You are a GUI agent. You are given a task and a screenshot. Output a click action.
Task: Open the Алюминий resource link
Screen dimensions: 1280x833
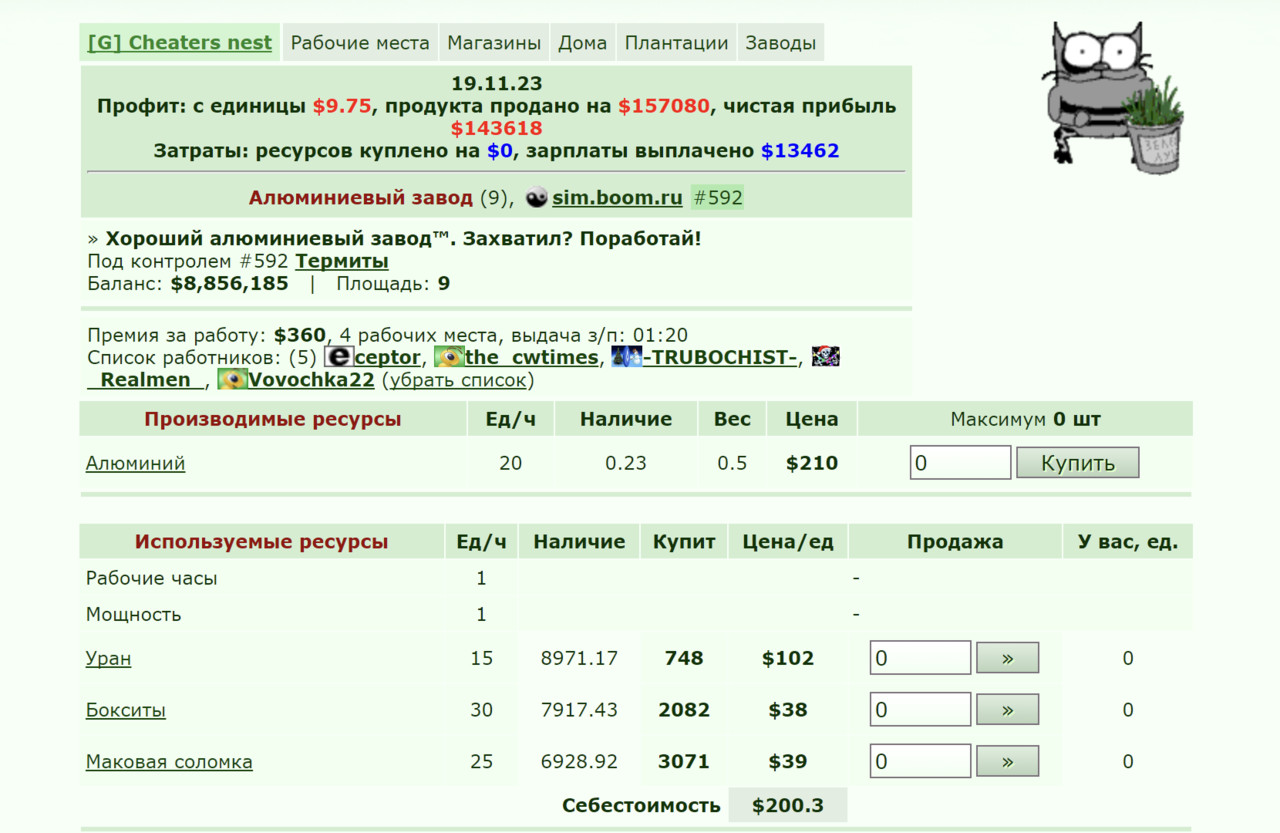coord(135,464)
